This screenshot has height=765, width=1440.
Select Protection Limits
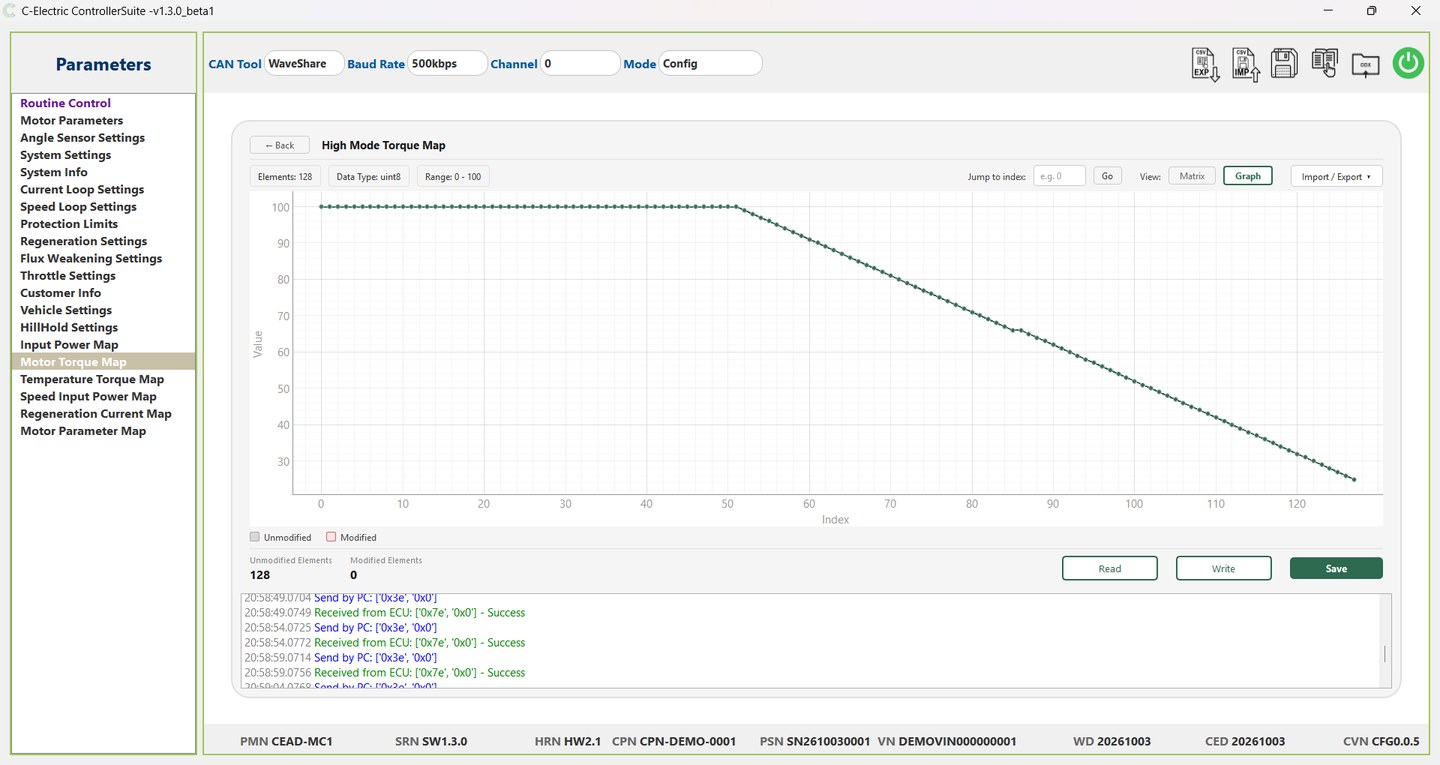coord(69,224)
